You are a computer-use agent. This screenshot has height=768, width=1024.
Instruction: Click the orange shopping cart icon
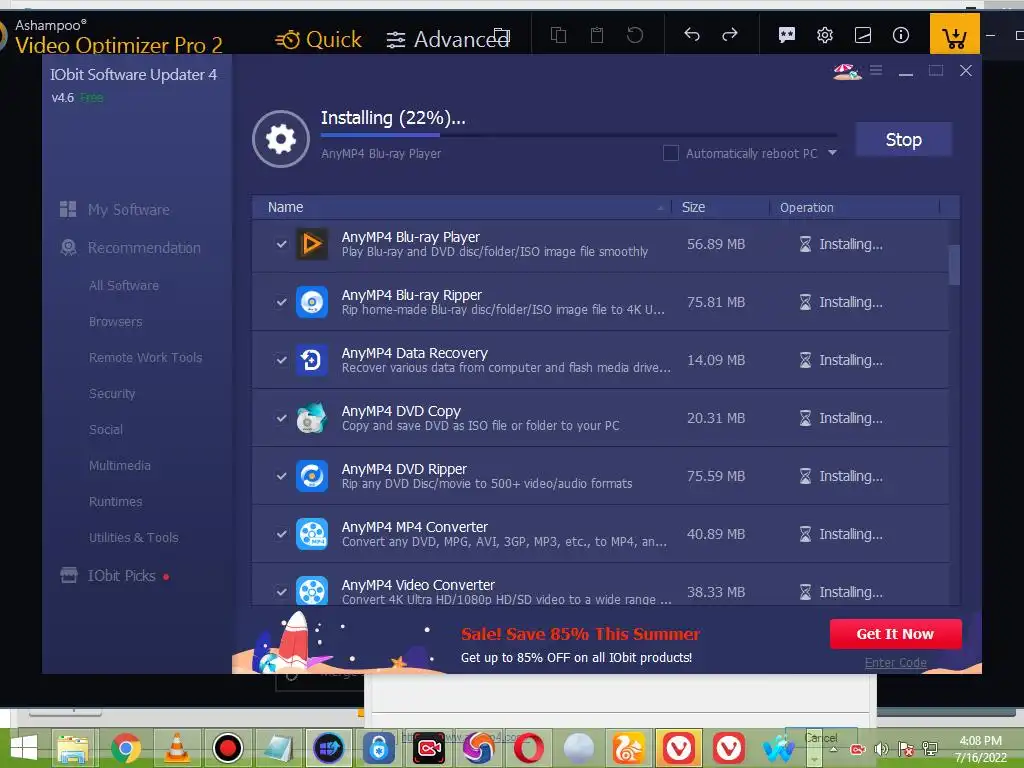(954, 35)
